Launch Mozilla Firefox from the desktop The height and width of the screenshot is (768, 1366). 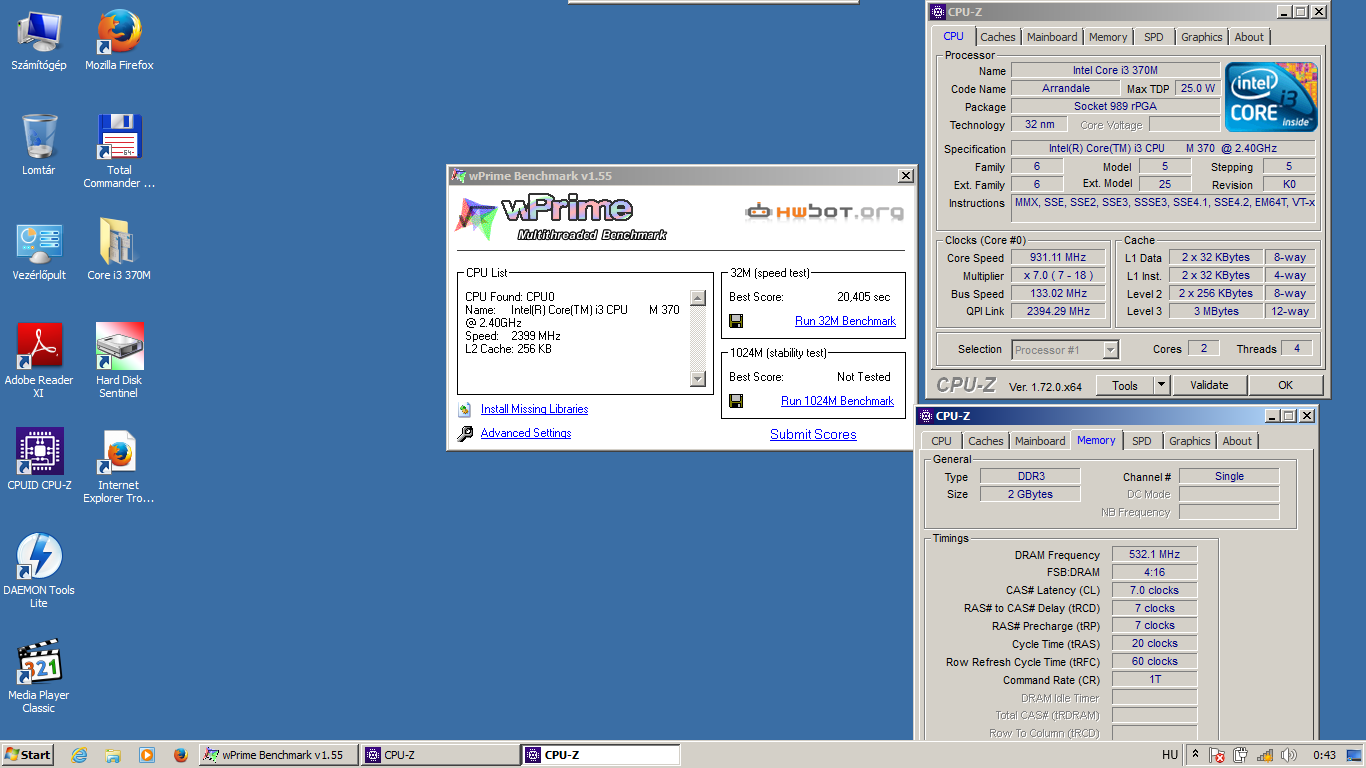tap(119, 41)
